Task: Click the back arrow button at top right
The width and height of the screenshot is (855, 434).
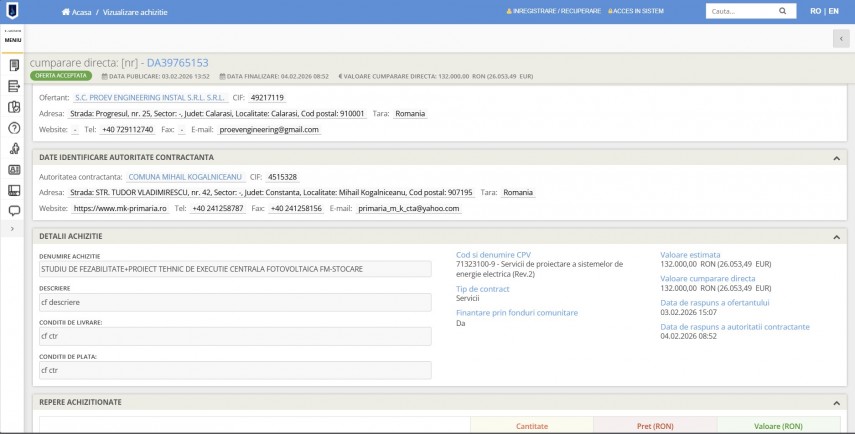Action: coord(840,38)
